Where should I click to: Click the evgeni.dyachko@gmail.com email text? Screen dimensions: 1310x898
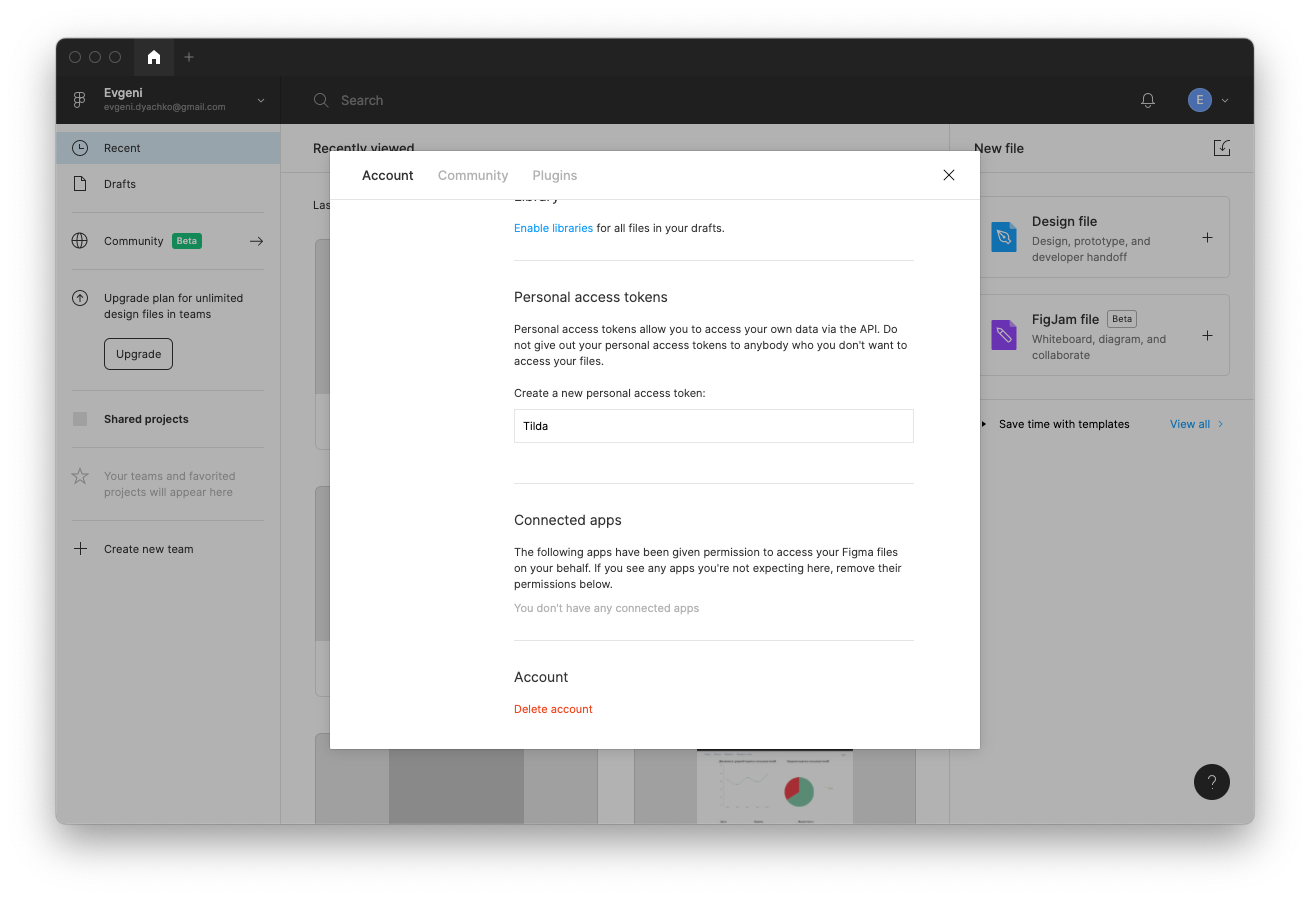[165, 107]
